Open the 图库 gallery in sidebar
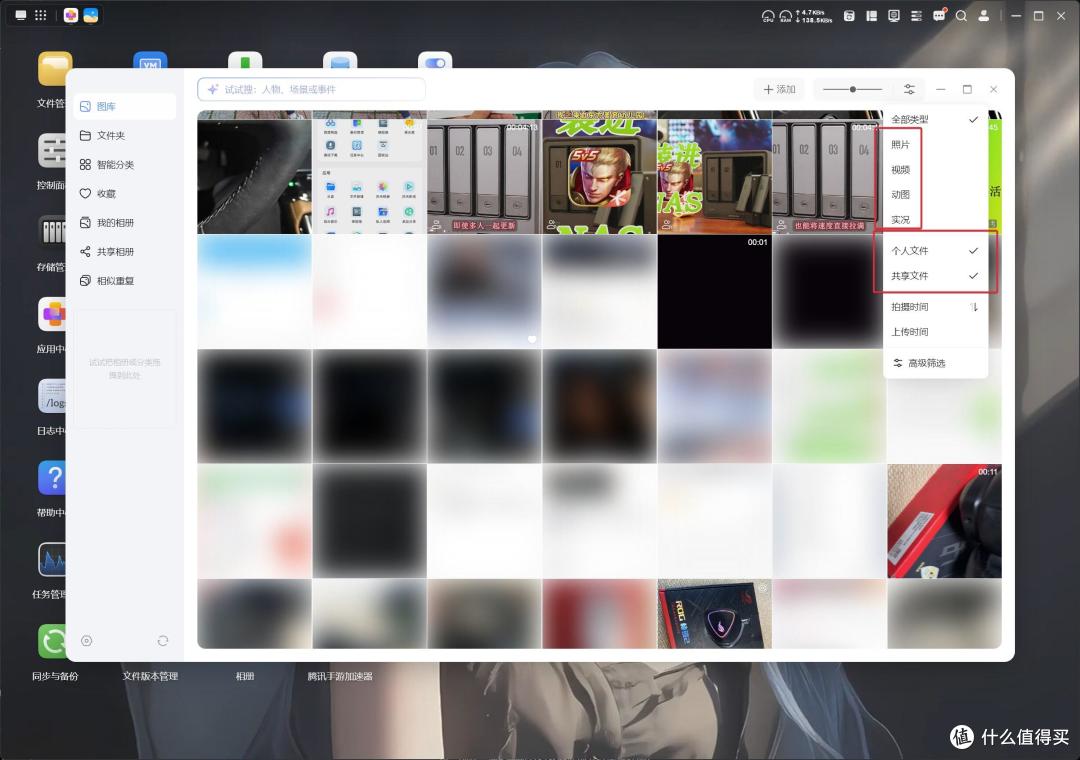Screen dimensions: 1080x760 125,106
